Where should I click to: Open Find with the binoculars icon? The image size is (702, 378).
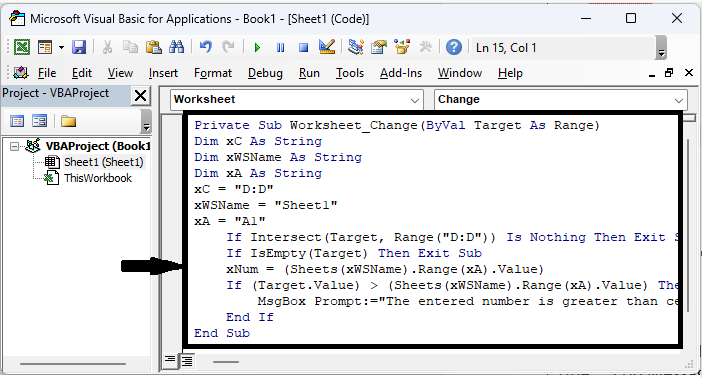click(x=176, y=47)
